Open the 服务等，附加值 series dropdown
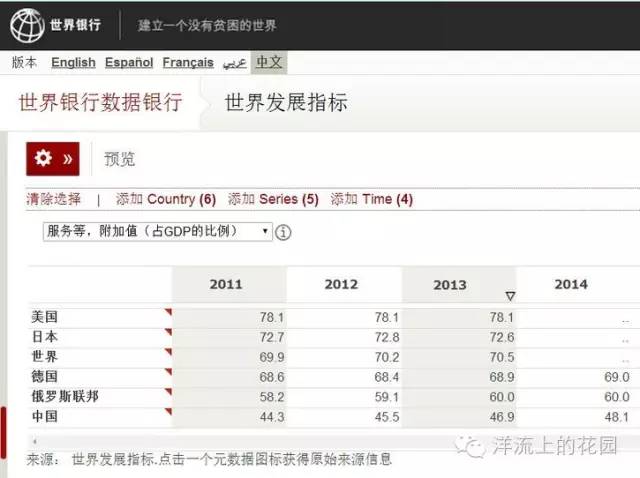 pos(158,231)
